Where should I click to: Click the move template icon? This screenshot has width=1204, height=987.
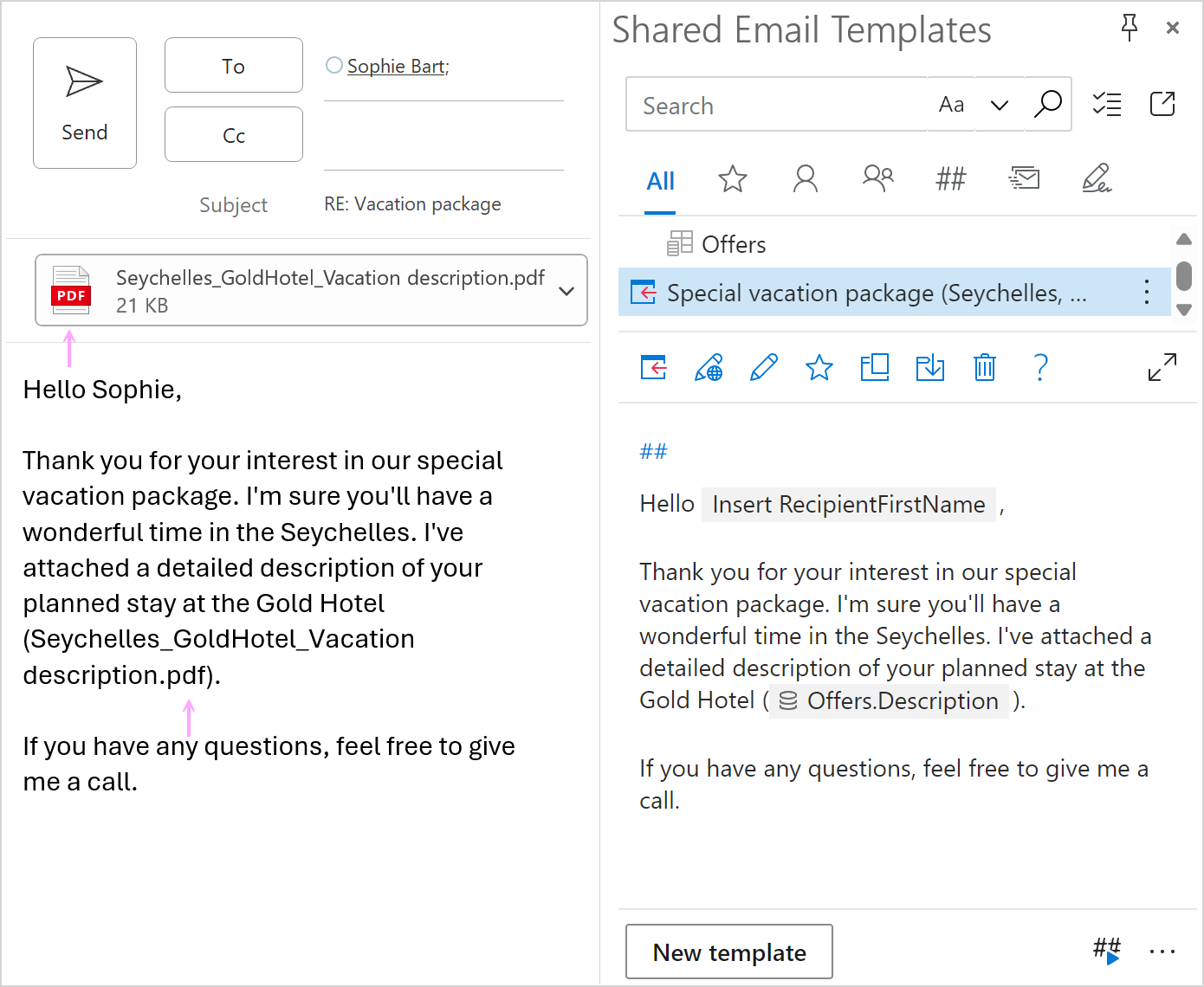tap(930, 368)
